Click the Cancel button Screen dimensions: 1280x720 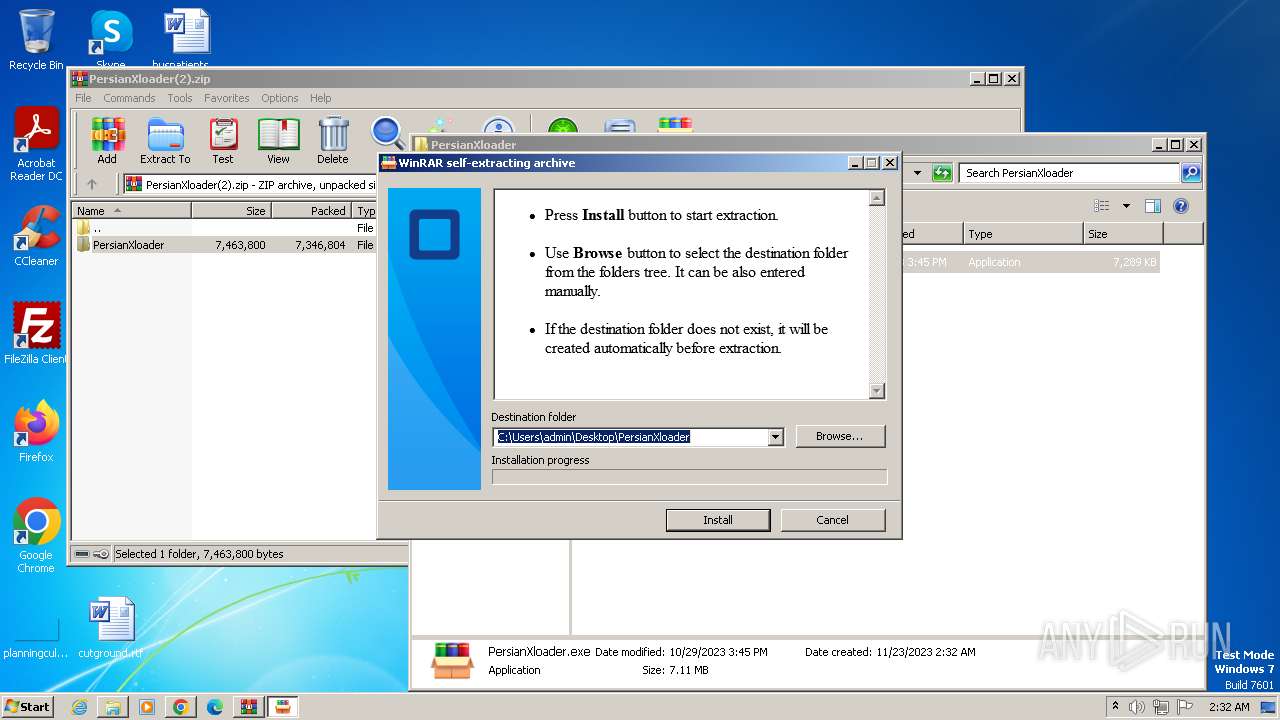[x=832, y=520]
